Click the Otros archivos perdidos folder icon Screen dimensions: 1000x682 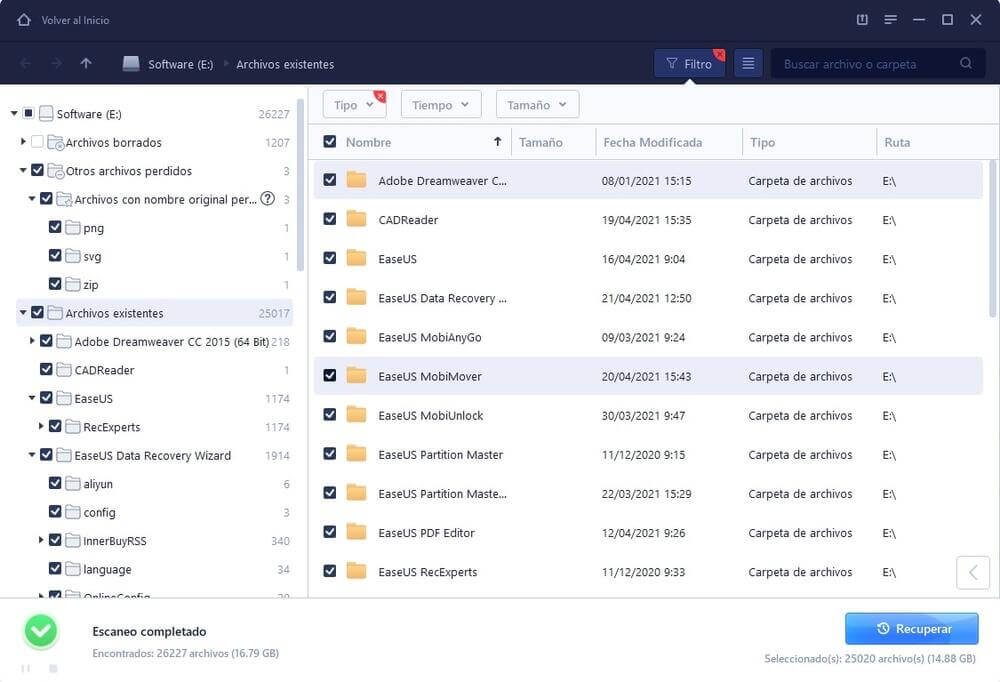[x=56, y=171]
